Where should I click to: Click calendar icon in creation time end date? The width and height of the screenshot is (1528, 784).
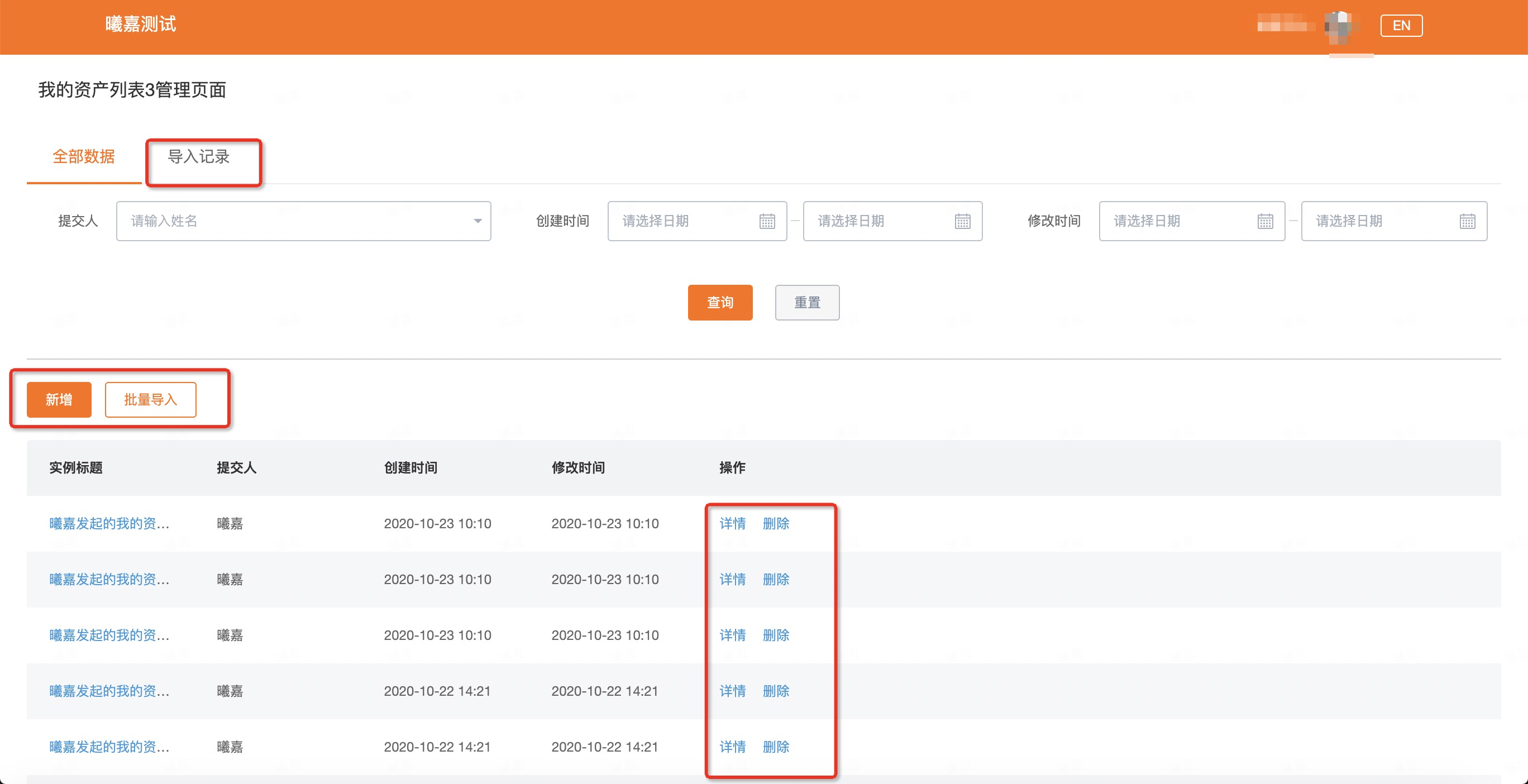(x=962, y=221)
